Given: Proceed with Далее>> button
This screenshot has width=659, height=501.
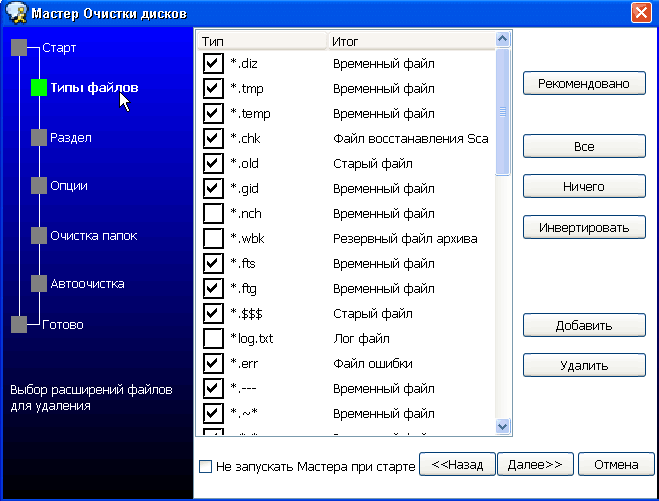Looking at the screenshot, I should tap(535, 464).
